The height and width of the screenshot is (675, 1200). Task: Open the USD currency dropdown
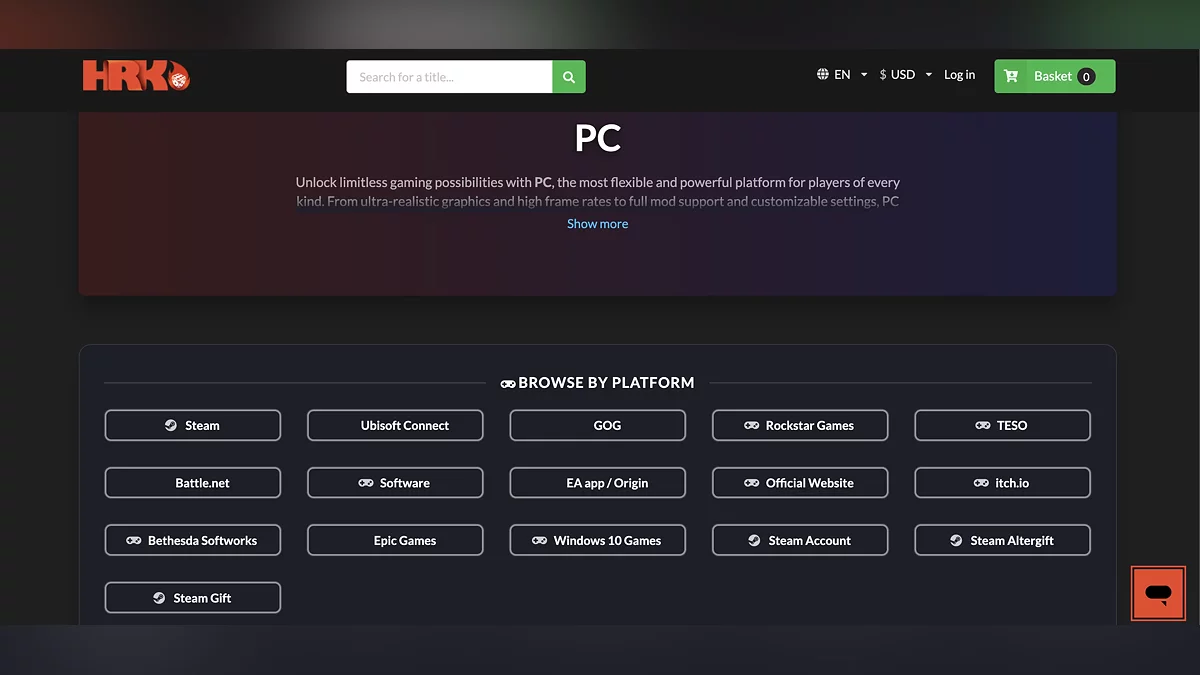click(905, 75)
